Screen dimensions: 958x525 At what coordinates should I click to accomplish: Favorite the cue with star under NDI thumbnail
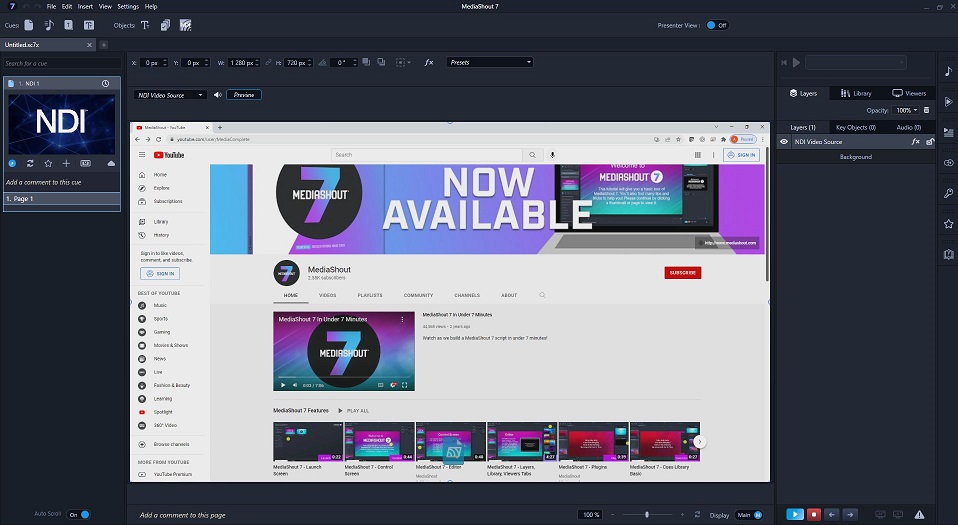point(48,163)
